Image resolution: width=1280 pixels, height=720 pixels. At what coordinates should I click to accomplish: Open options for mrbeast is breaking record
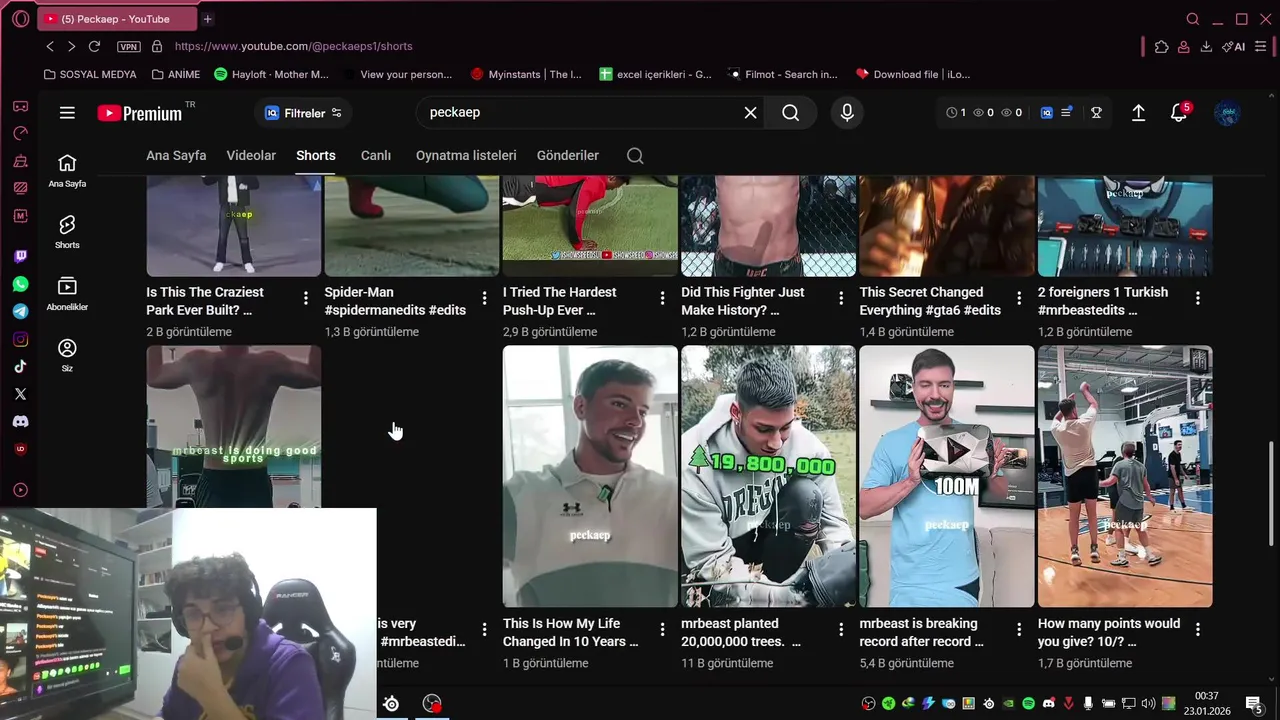[1019, 629]
